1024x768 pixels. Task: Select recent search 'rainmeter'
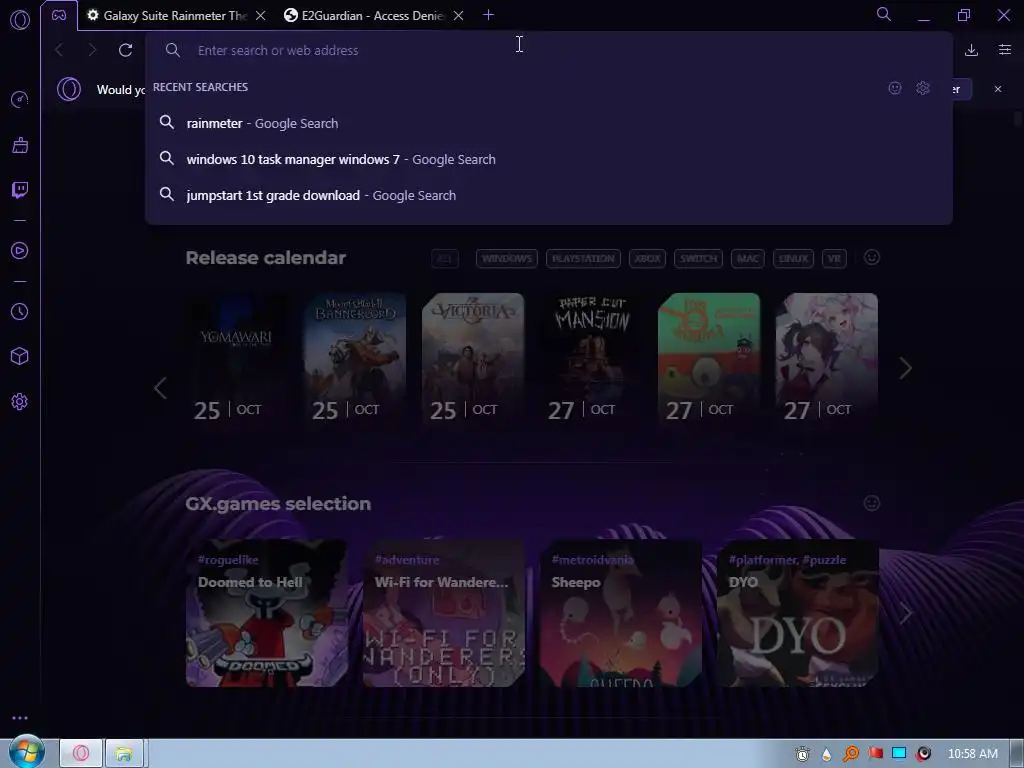(549, 123)
